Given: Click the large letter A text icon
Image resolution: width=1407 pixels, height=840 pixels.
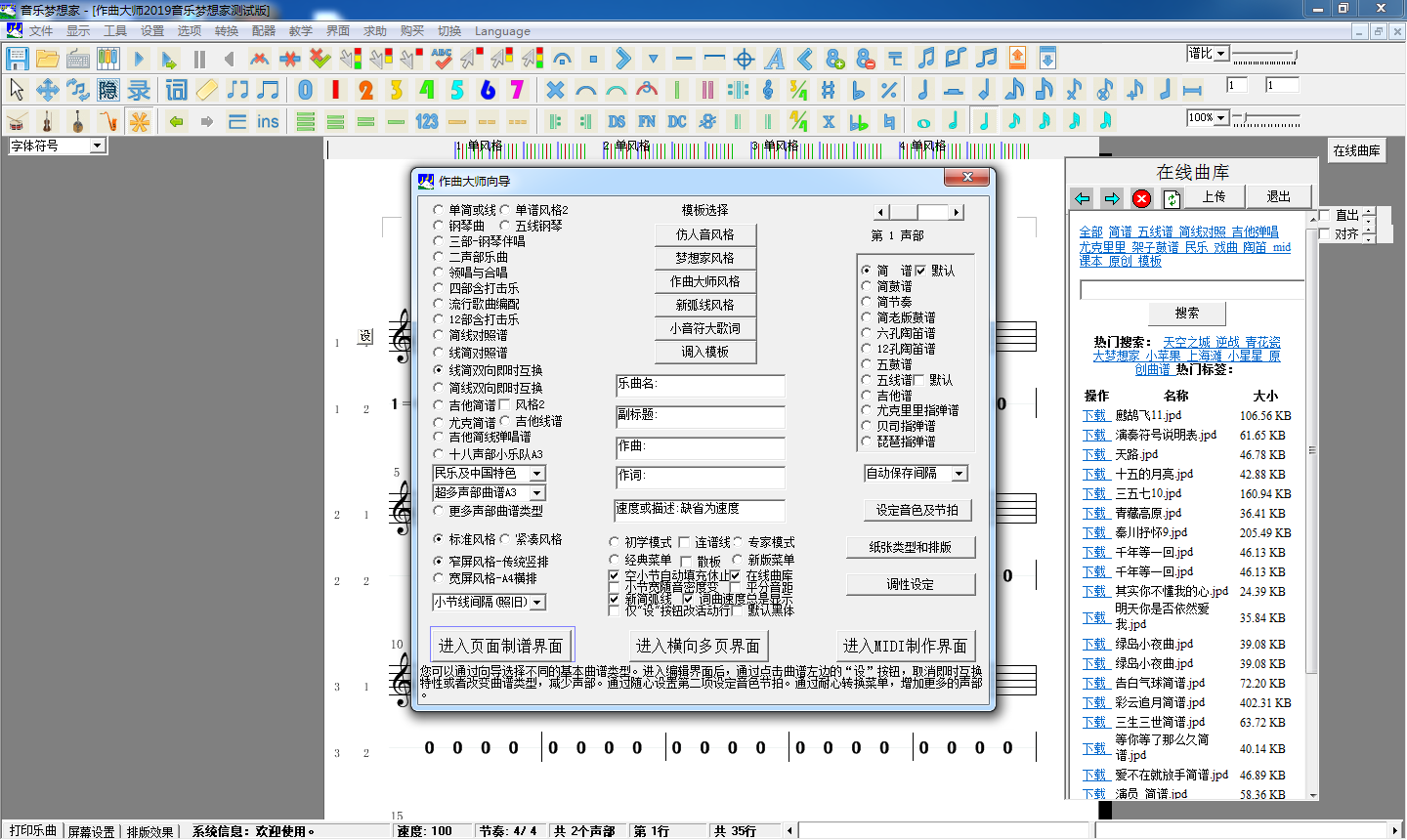Looking at the screenshot, I should [775, 59].
